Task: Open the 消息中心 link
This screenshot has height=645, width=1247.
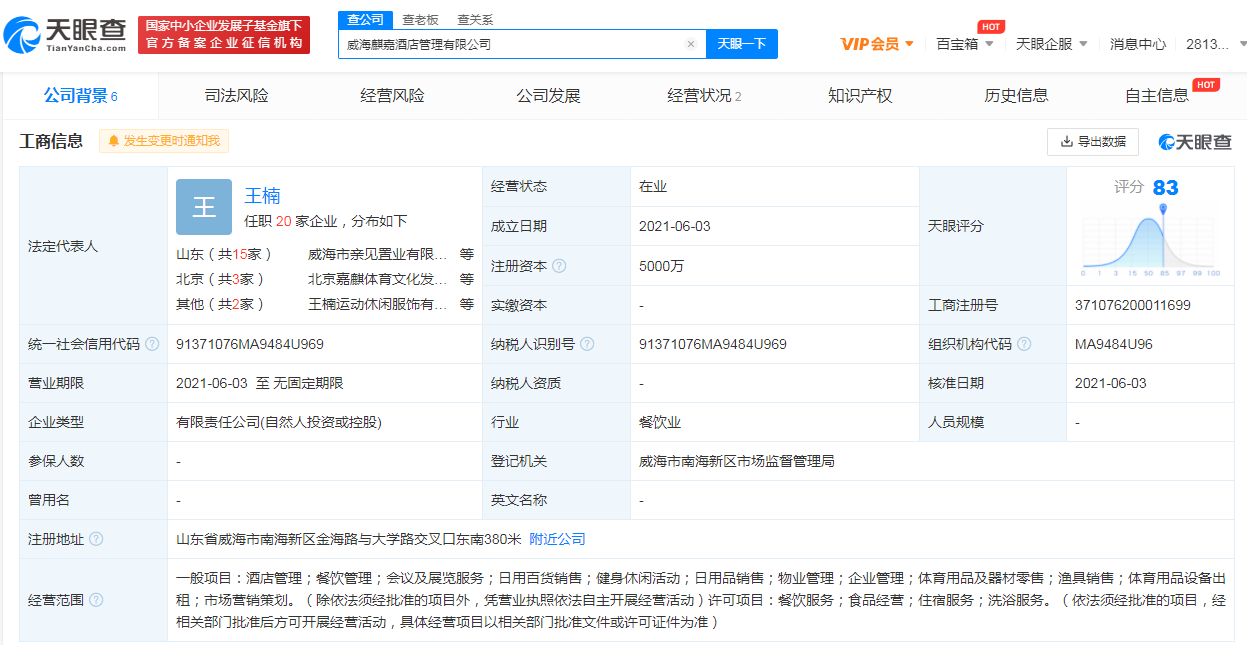Action: (1138, 44)
